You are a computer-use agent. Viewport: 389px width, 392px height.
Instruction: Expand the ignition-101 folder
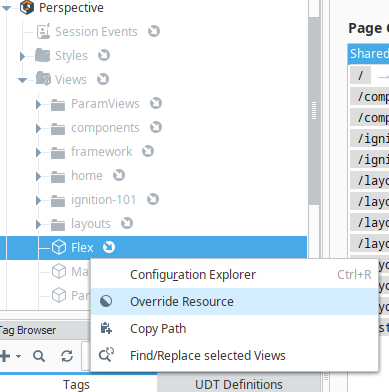click(x=38, y=200)
